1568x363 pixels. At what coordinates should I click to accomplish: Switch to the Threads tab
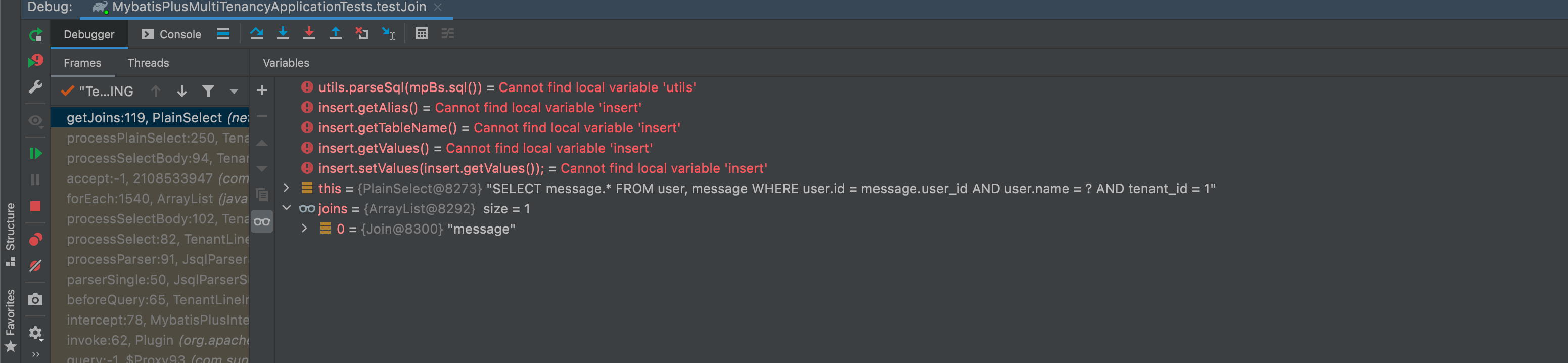pyautogui.click(x=148, y=63)
